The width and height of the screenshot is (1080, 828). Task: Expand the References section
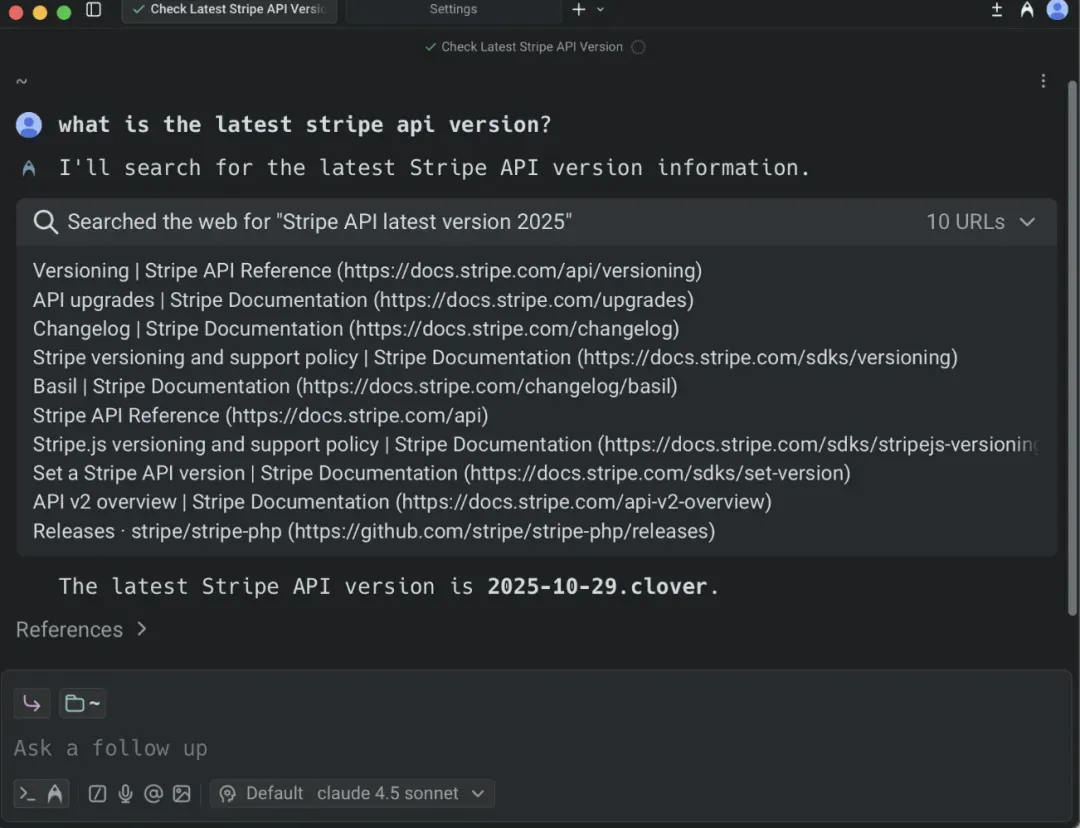coord(81,630)
